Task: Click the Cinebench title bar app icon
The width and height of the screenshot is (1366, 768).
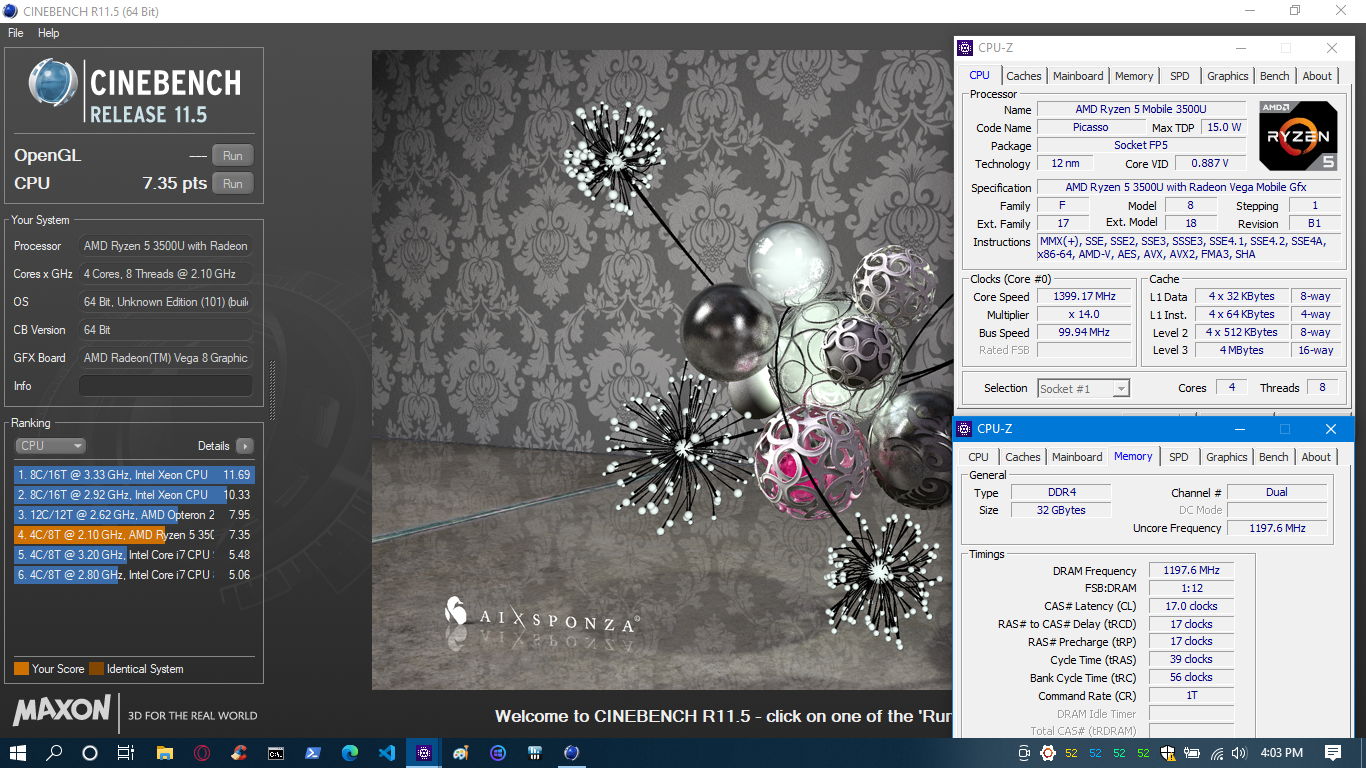Action: pyautogui.click(x=11, y=11)
